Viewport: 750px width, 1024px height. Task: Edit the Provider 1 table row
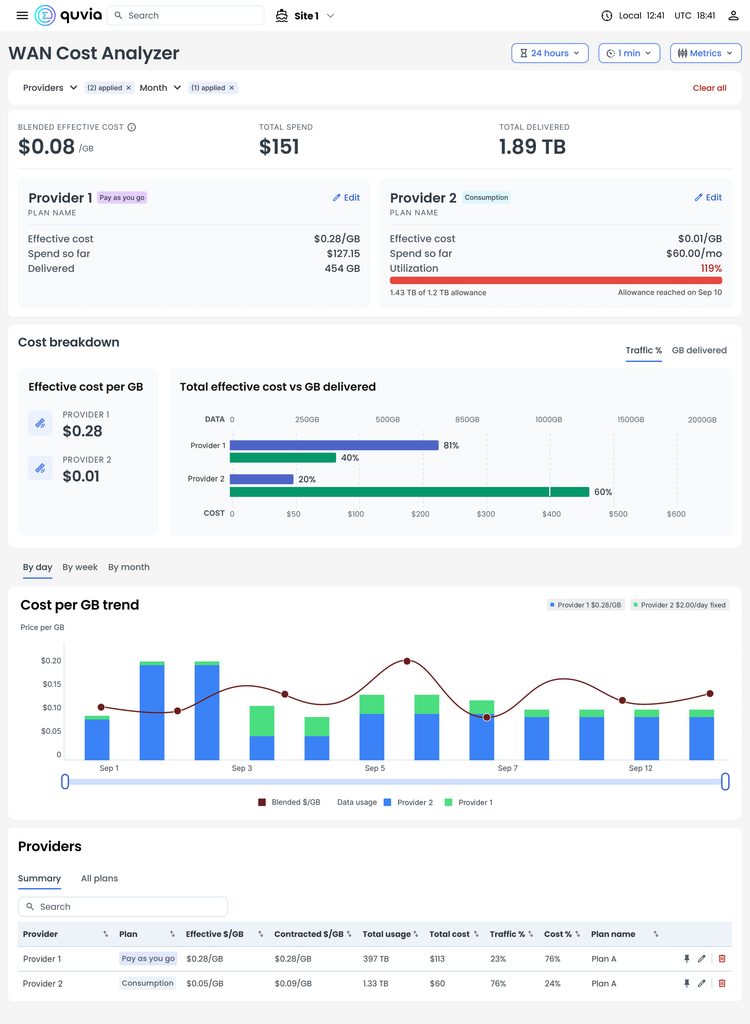[702, 959]
